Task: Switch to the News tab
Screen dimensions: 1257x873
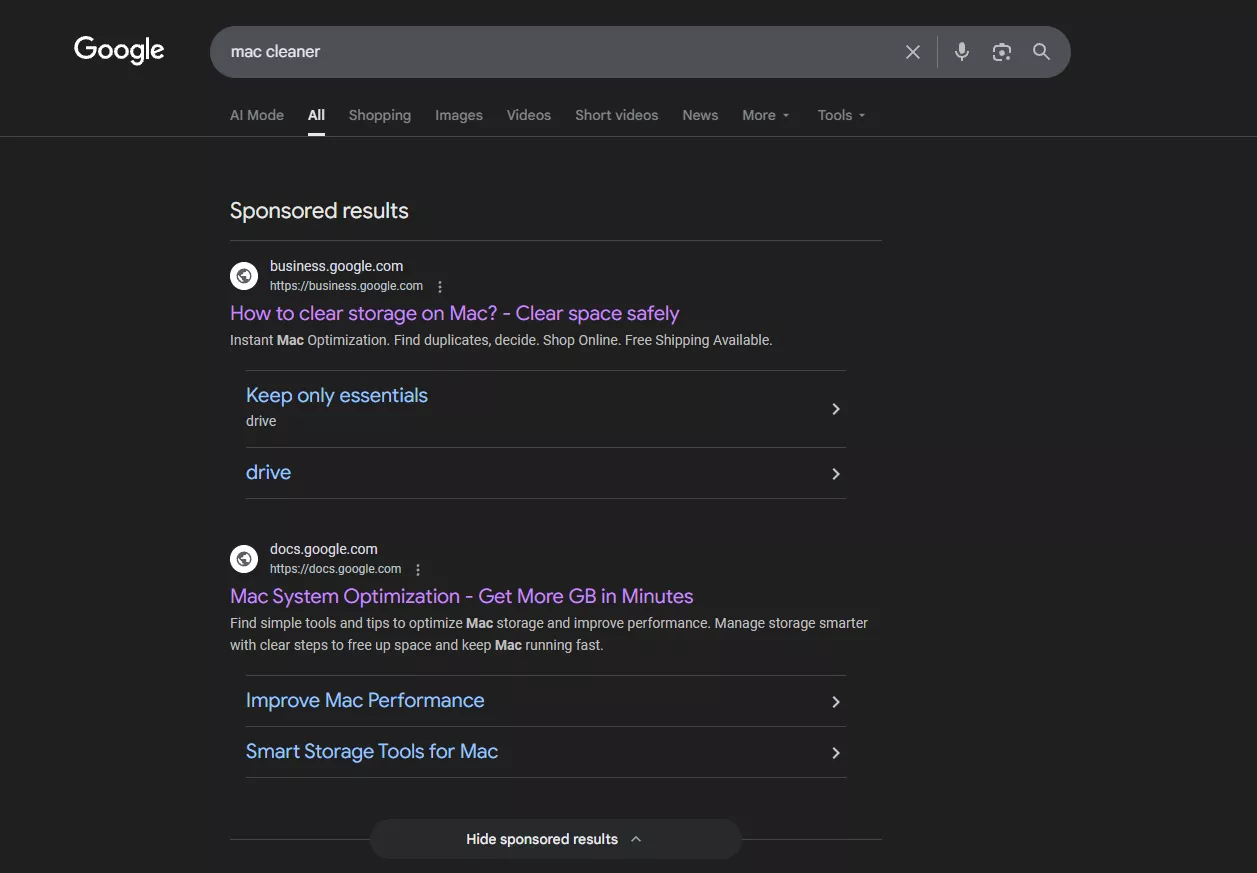Action: (x=699, y=115)
